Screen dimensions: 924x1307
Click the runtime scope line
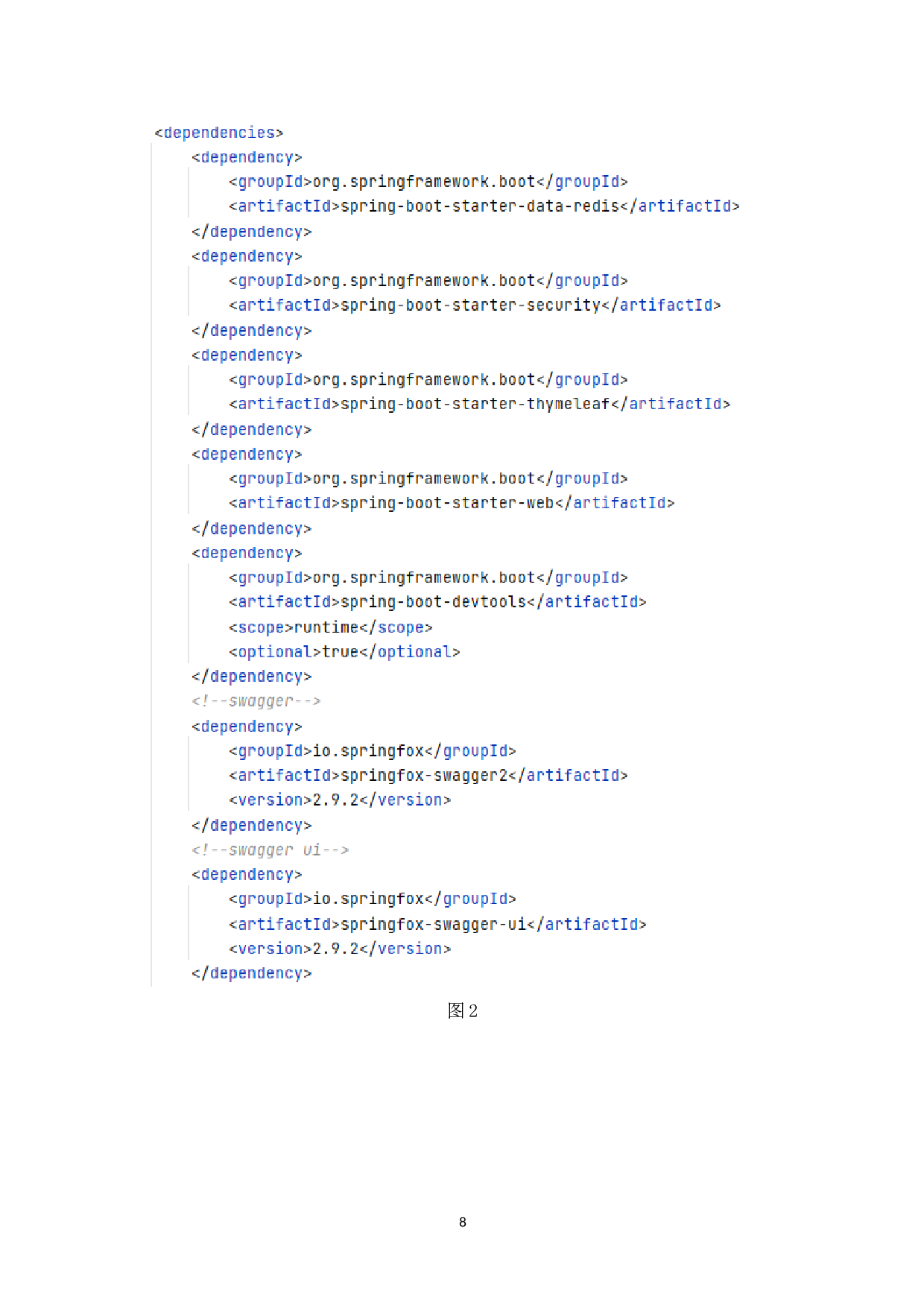coord(331,627)
